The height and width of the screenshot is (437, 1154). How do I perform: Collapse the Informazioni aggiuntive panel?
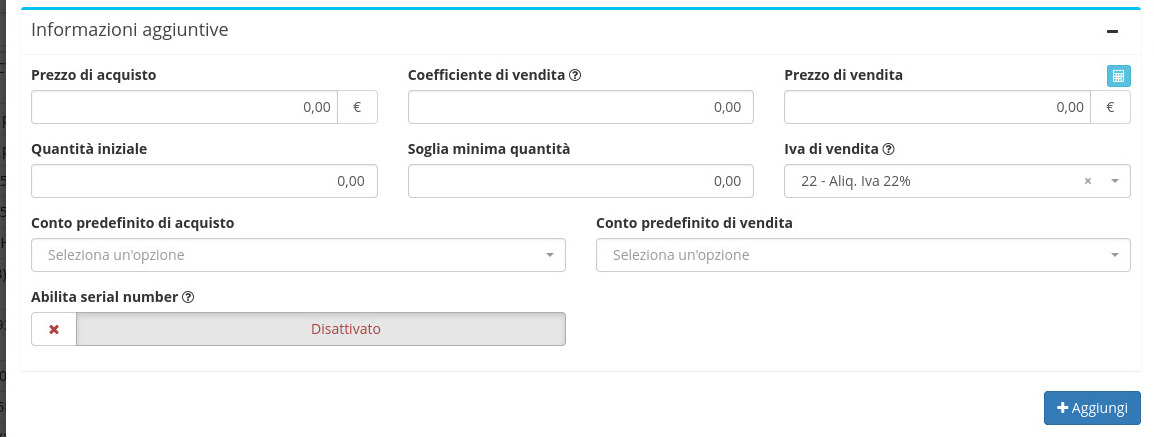[x=1112, y=31]
